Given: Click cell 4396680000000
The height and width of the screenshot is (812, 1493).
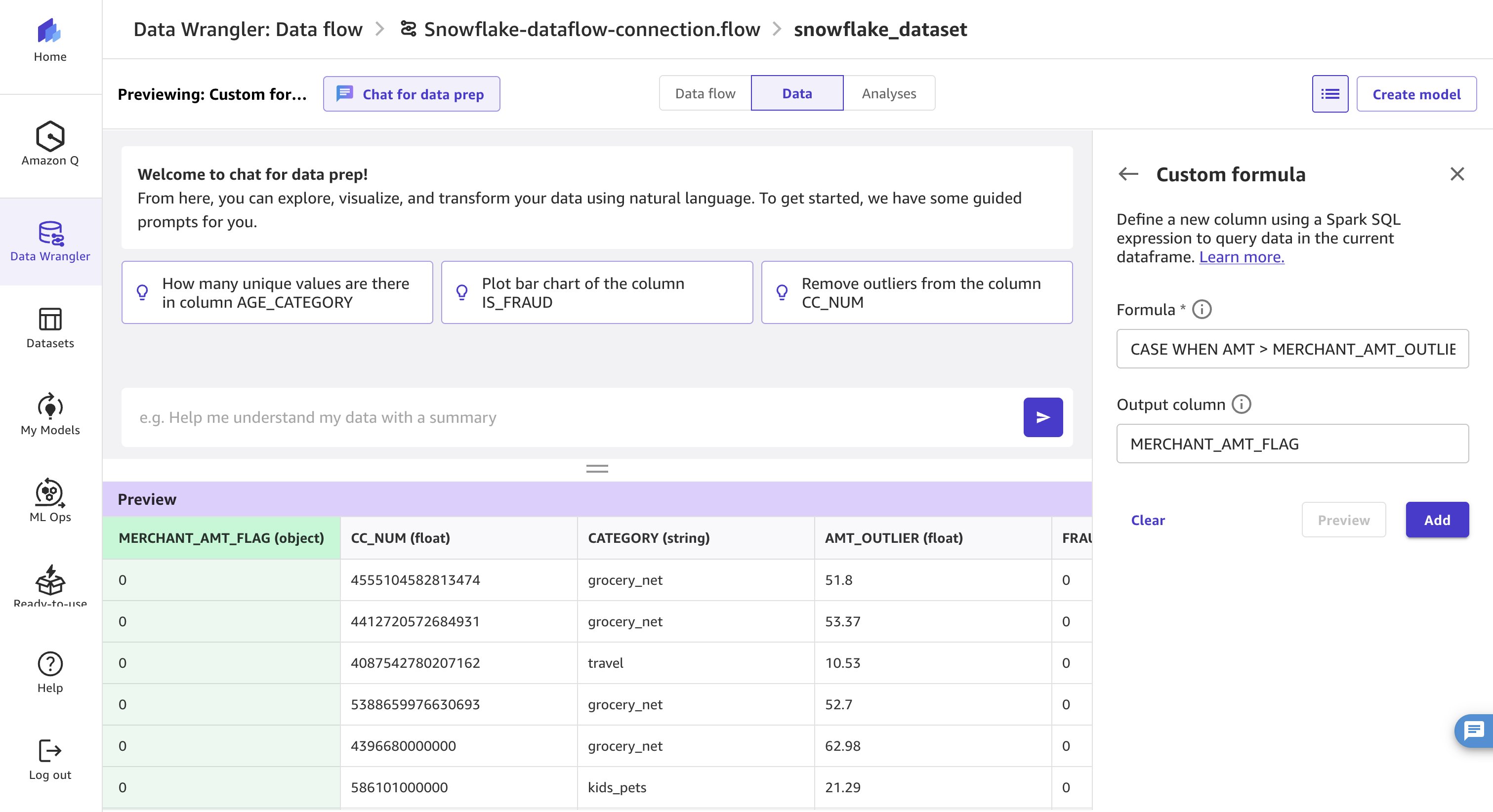Looking at the screenshot, I should click(458, 746).
